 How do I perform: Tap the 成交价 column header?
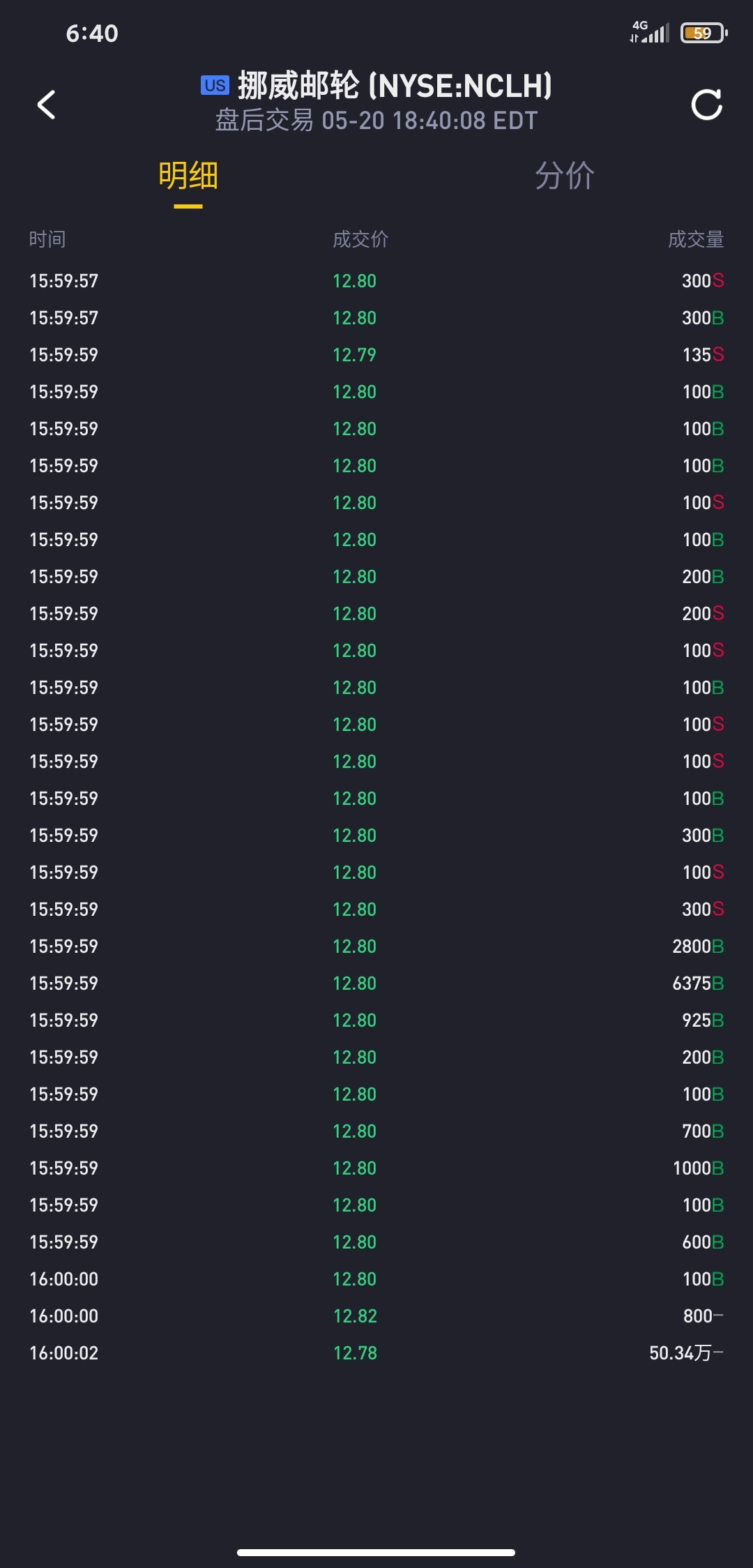tap(360, 239)
